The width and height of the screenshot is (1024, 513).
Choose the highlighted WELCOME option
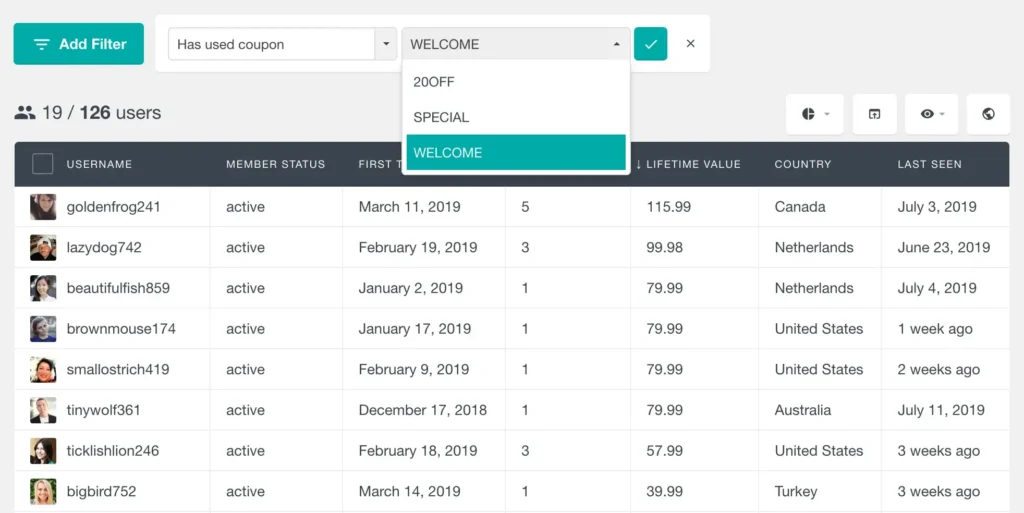(x=516, y=152)
